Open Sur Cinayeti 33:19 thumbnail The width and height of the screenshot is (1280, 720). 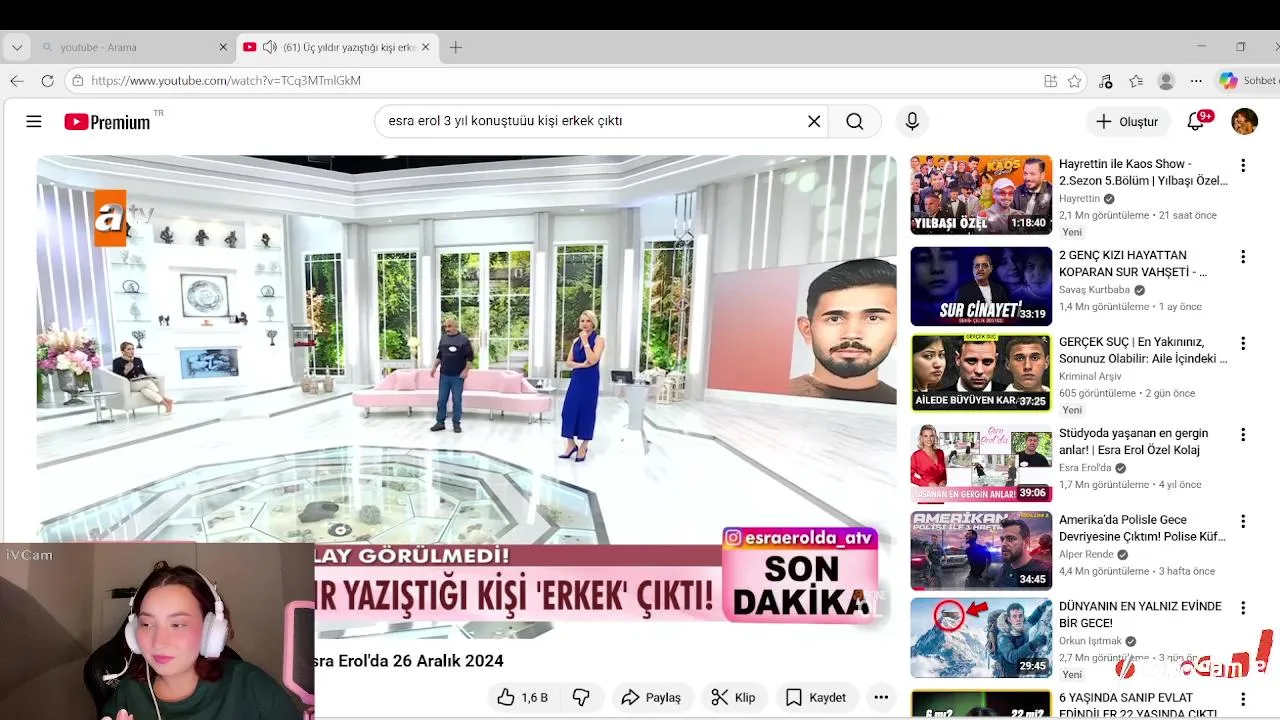click(x=981, y=286)
